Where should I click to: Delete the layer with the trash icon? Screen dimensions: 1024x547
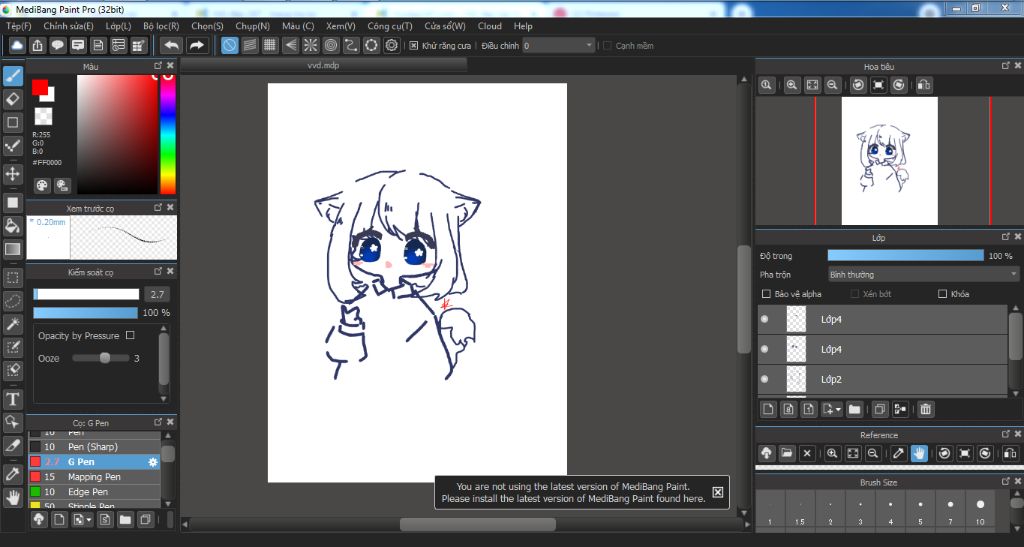tap(925, 409)
